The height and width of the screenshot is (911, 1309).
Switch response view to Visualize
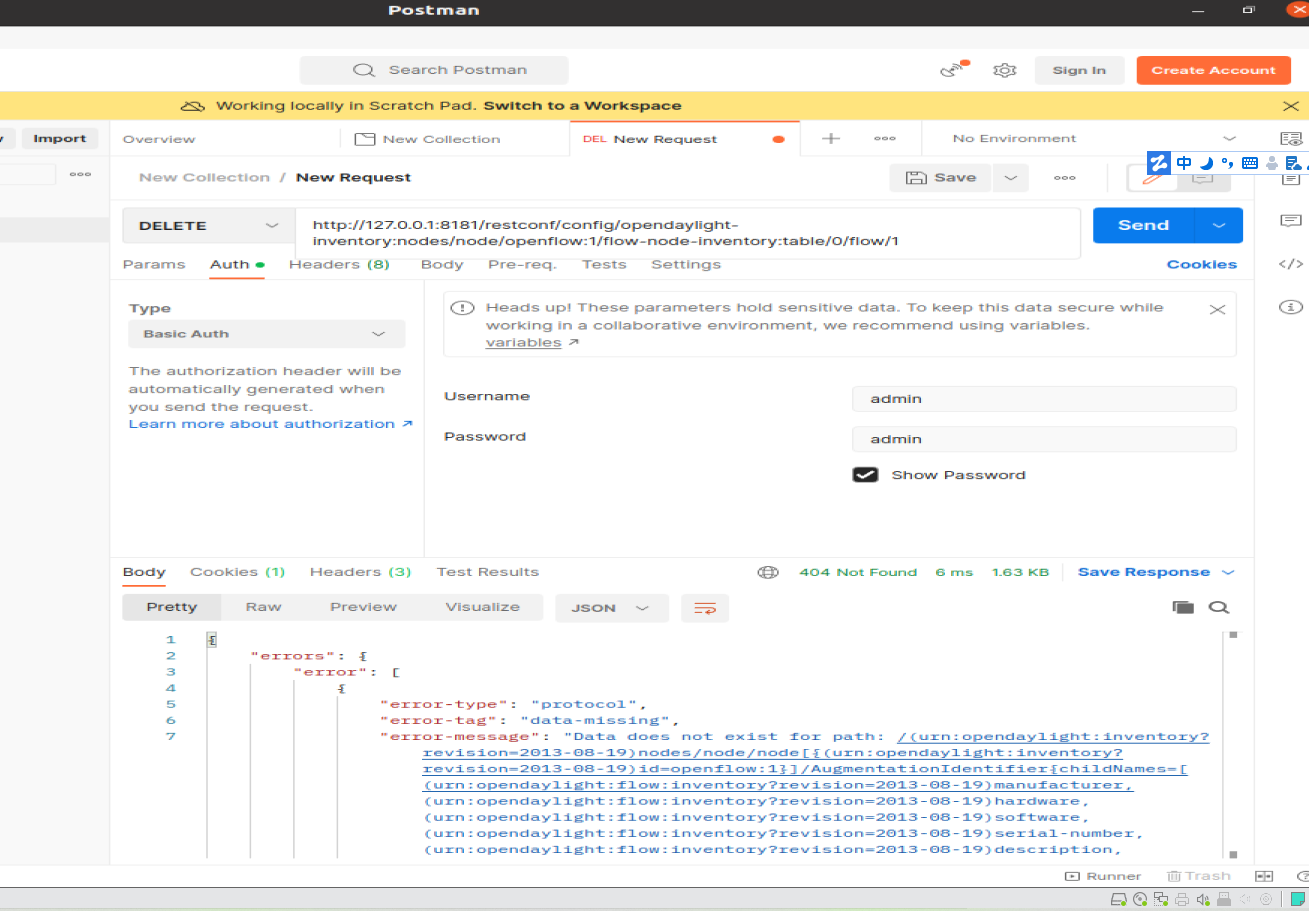point(483,607)
